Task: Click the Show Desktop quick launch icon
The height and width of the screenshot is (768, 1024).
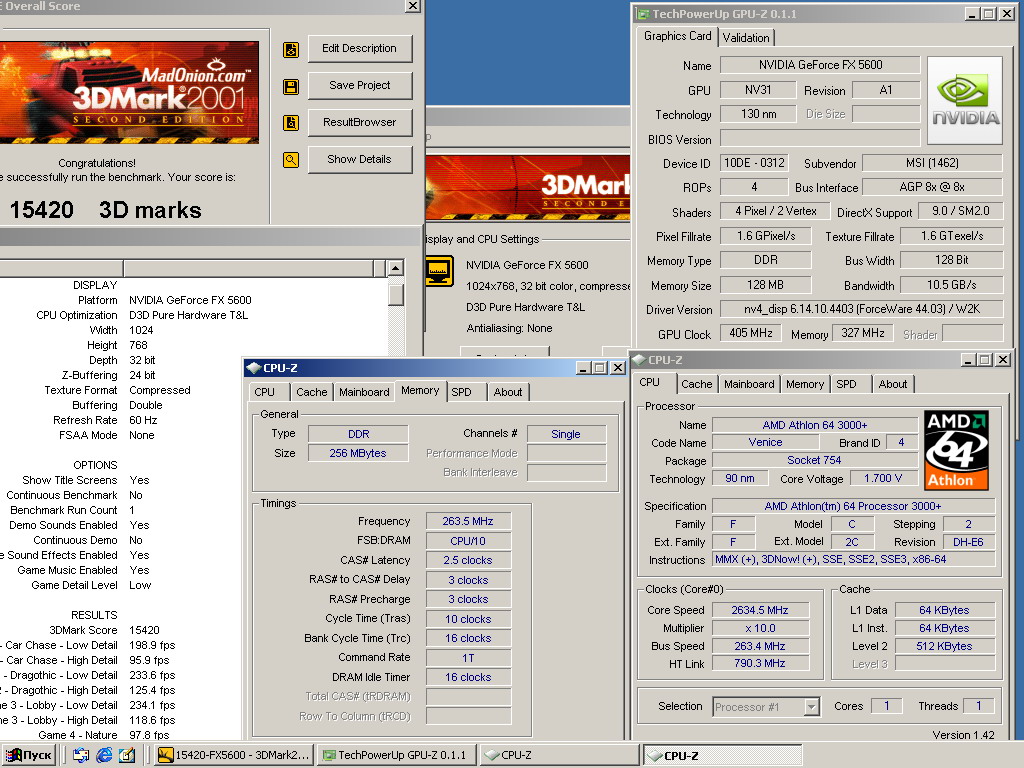Action: click(81, 755)
